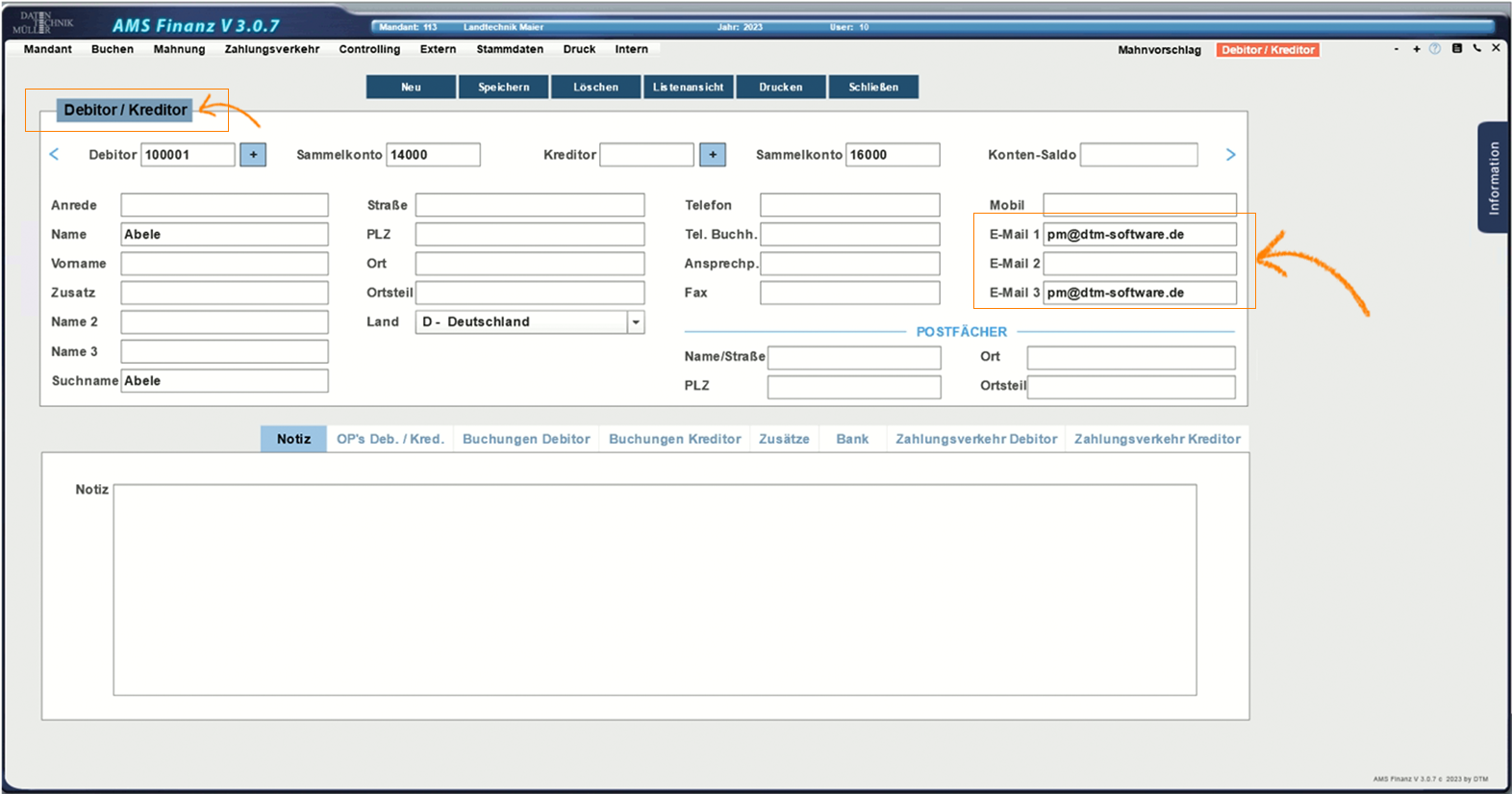
Task: Go to previous record with left arrow
Action: click(x=55, y=155)
